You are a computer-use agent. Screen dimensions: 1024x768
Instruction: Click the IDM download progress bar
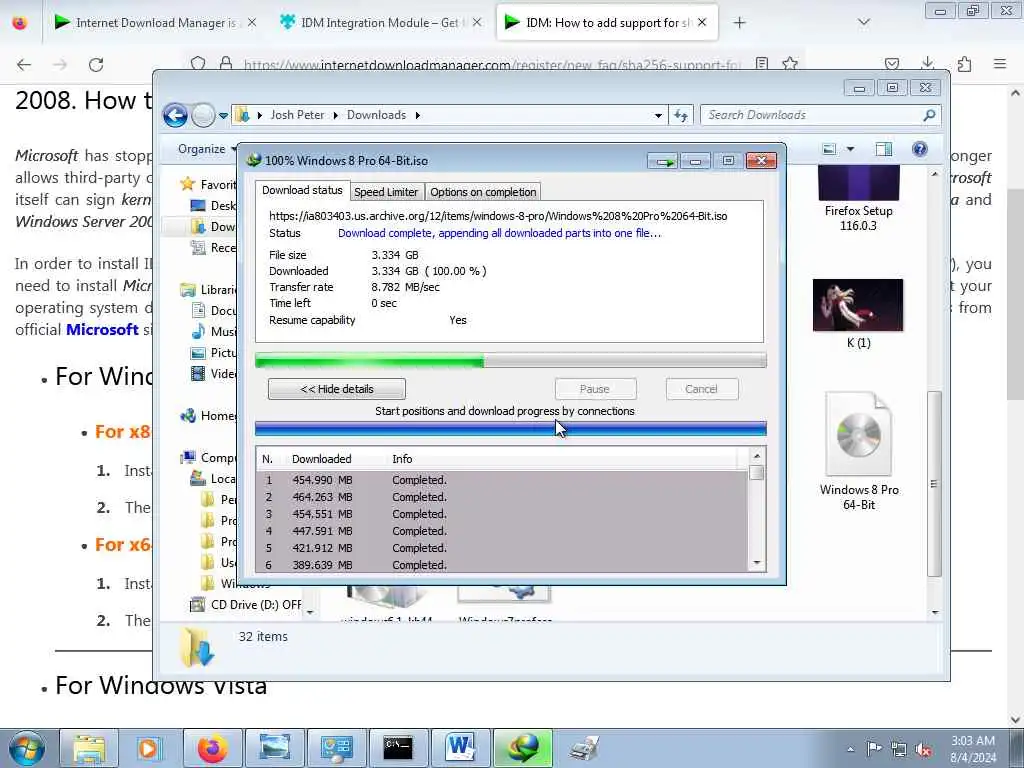click(511, 360)
